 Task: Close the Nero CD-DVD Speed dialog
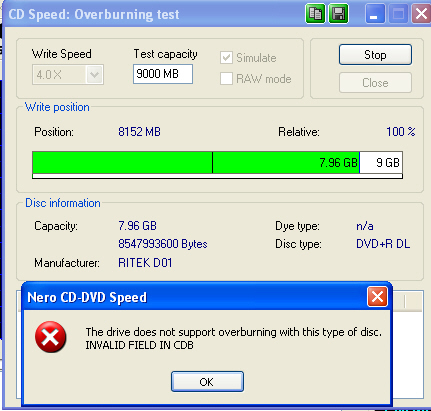click(377, 296)
